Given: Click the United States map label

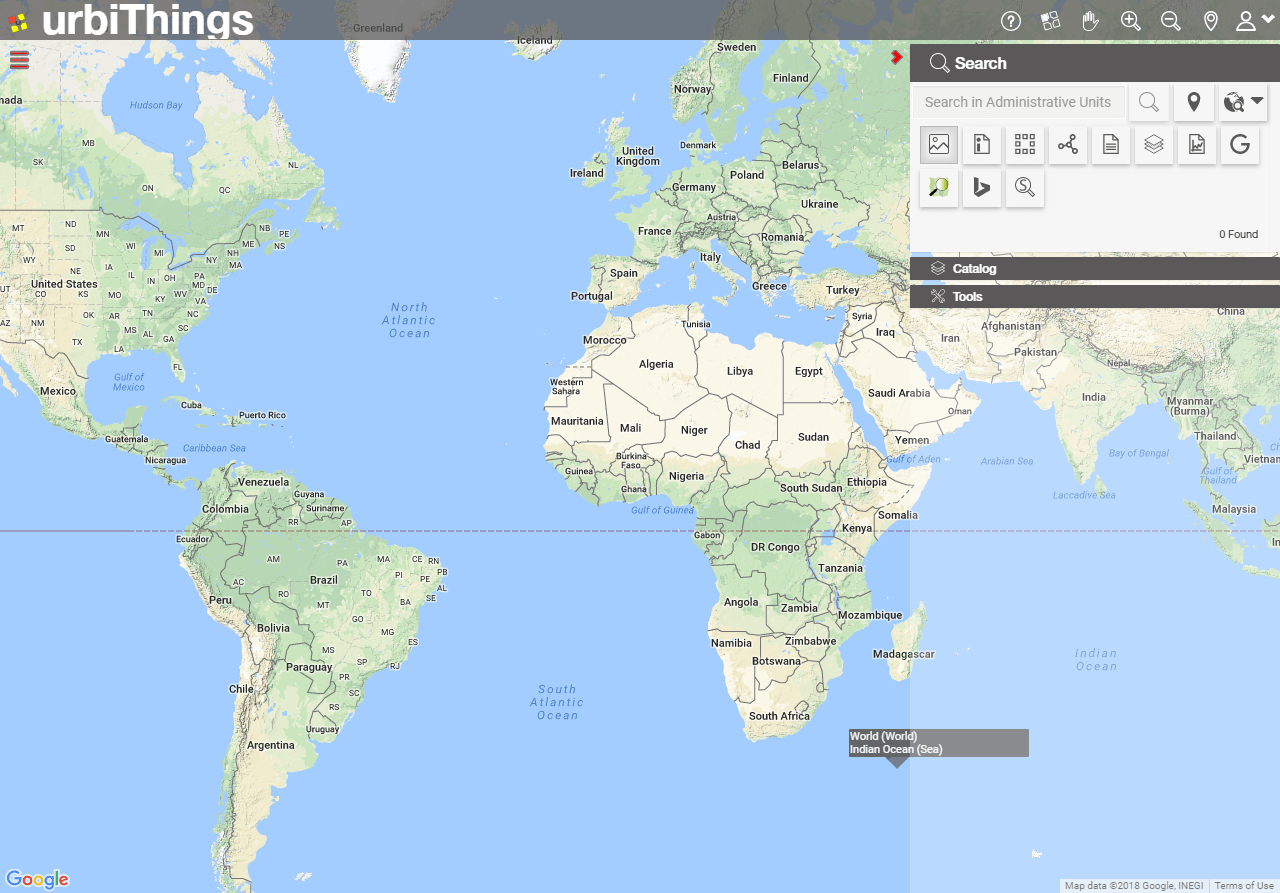Looking at the screenshot, I should point(64,284).
